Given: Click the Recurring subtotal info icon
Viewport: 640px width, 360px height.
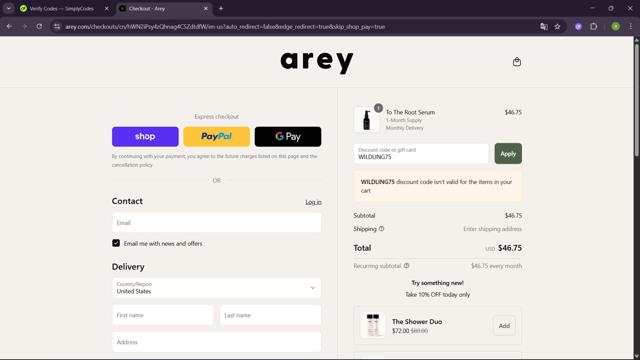Looking at the screenshot, I should pyautogui.click(x=407, y=266).
